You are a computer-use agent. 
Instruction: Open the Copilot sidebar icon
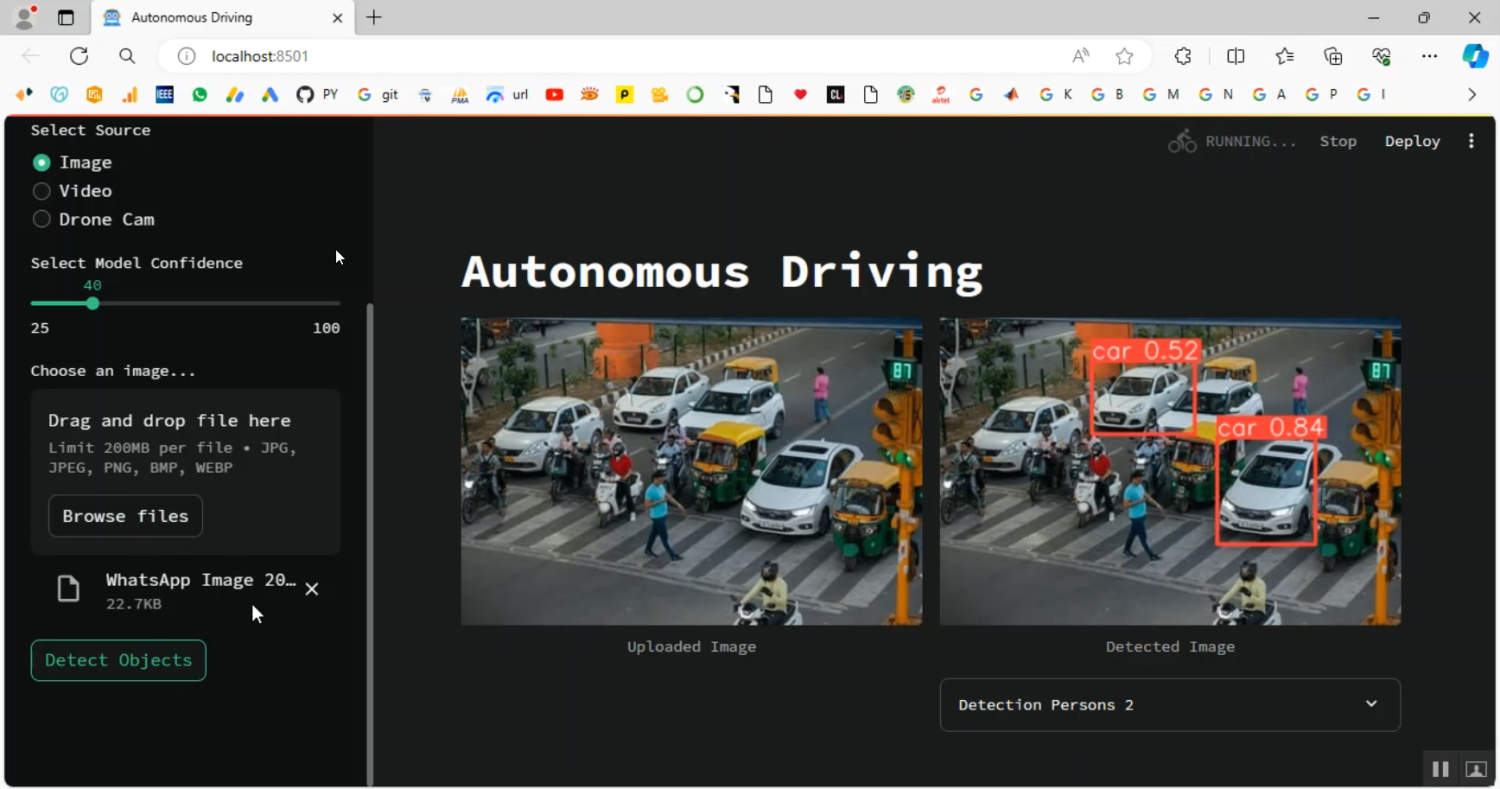[1475, 57]
